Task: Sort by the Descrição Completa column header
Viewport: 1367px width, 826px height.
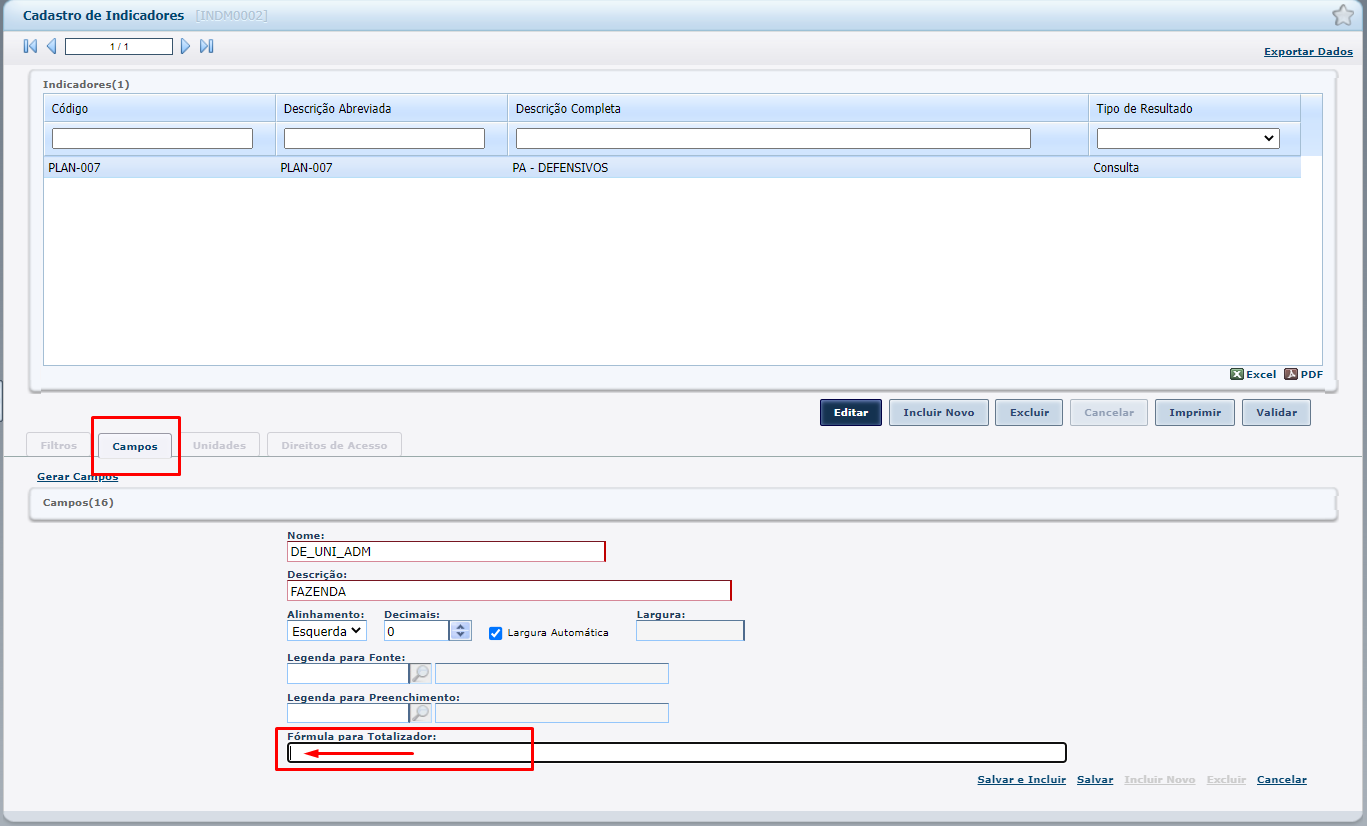Action: 798,108
